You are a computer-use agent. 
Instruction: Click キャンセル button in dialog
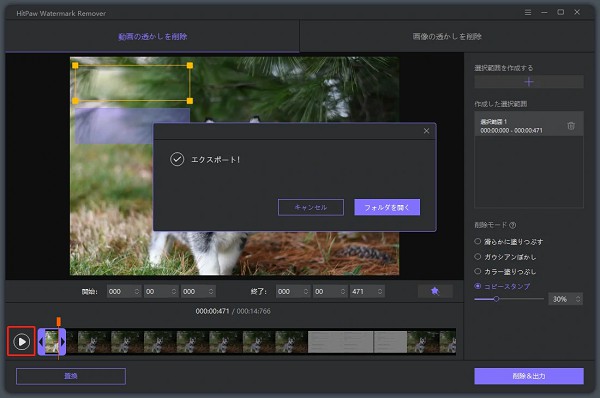coord(311,207)
